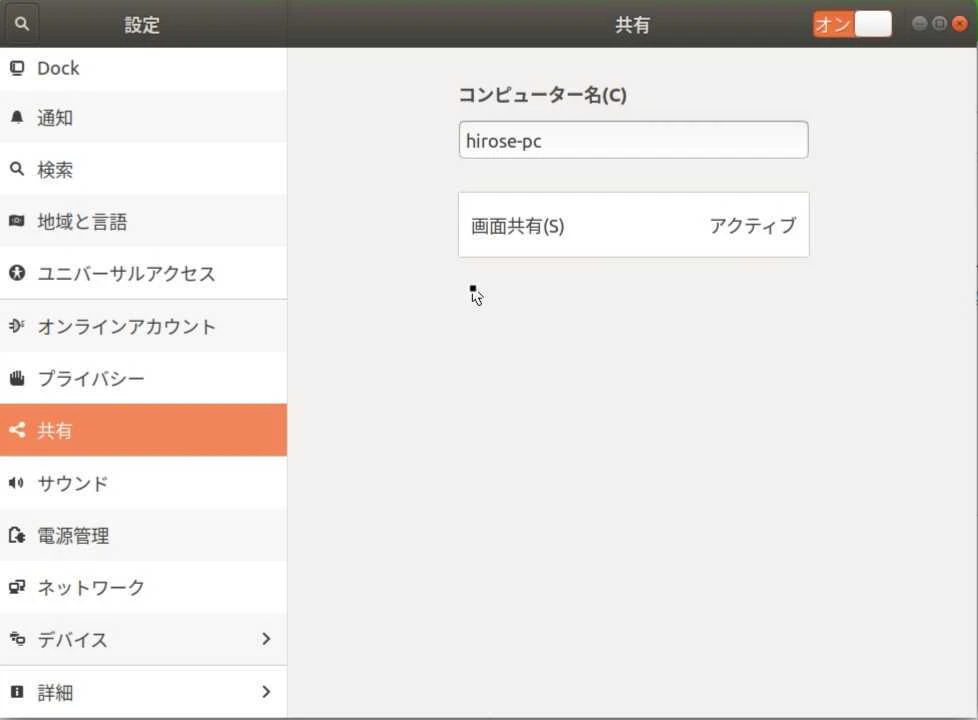Click the share icon beside 共有
The image size is (978, 720).
17,430
